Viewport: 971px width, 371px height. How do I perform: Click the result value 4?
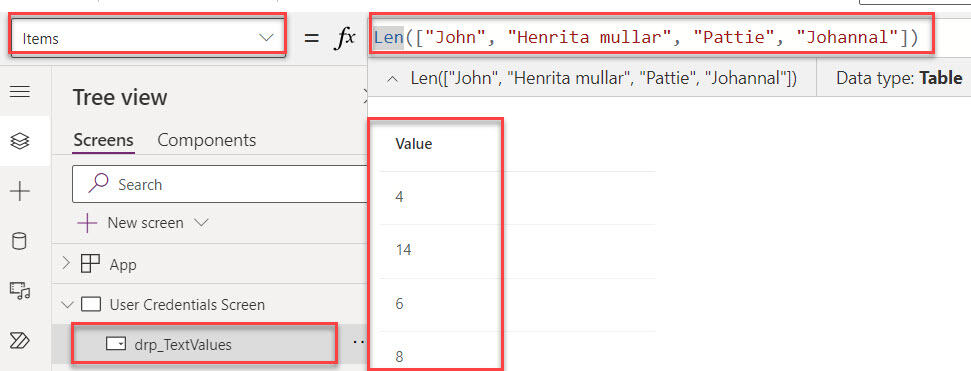399,197
